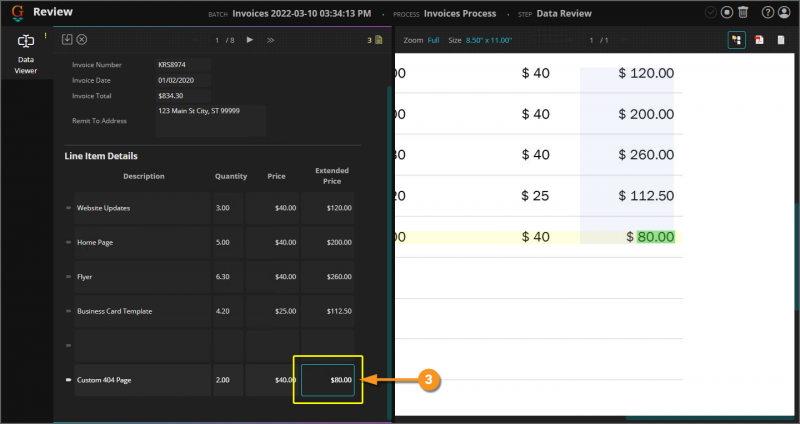800x424 pixels.
Task: Click the $ 25 price in document image
Action: click(535, 196)
